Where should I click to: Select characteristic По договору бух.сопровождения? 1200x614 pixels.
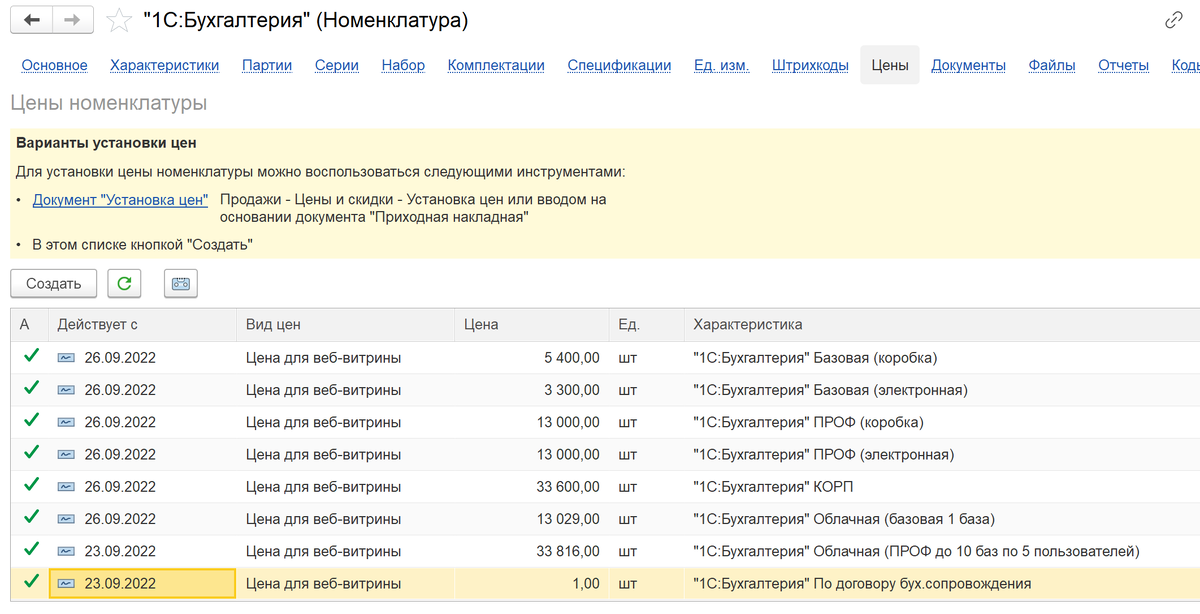point(862,583)
